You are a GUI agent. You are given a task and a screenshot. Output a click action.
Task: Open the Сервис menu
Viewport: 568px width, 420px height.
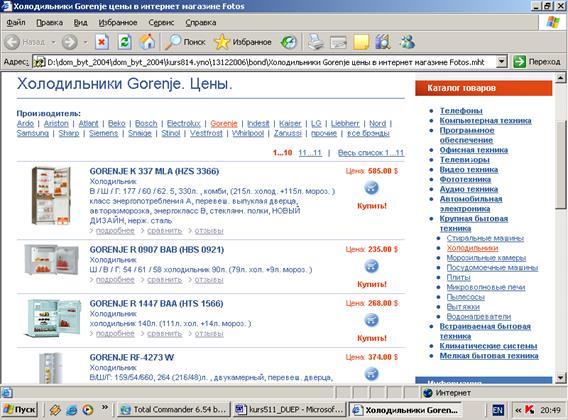(x=161, y=22)
